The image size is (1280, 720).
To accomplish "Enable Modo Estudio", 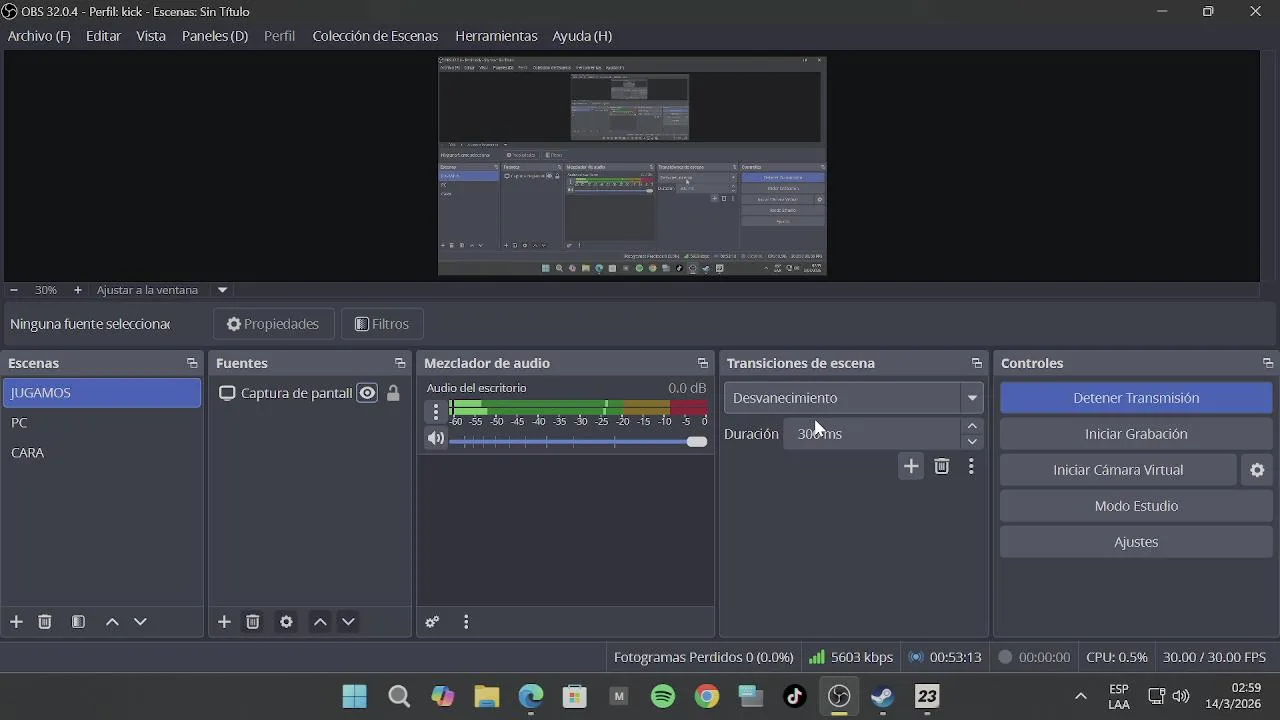I will (x=1136, y=506).
